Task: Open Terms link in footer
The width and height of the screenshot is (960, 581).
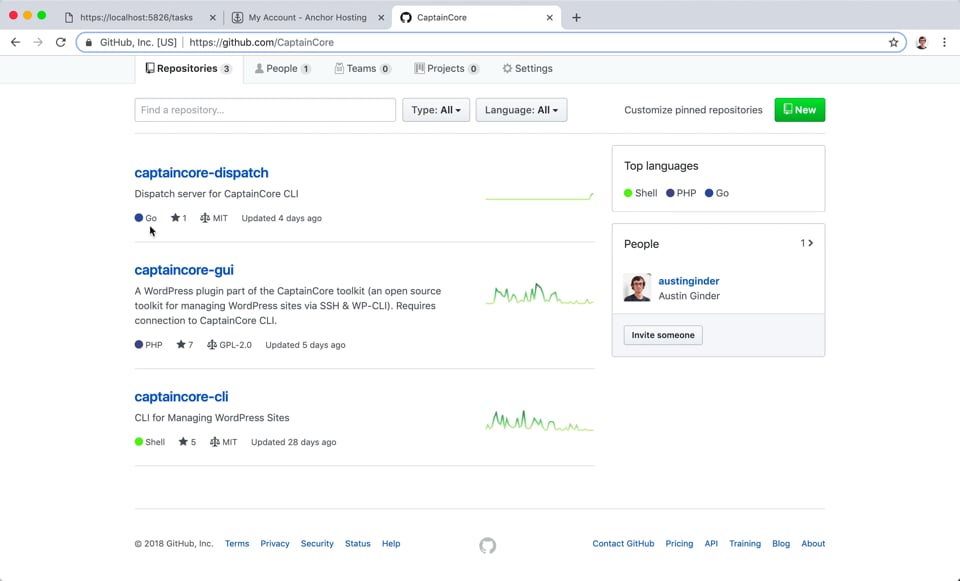Action: coord(237,544)
